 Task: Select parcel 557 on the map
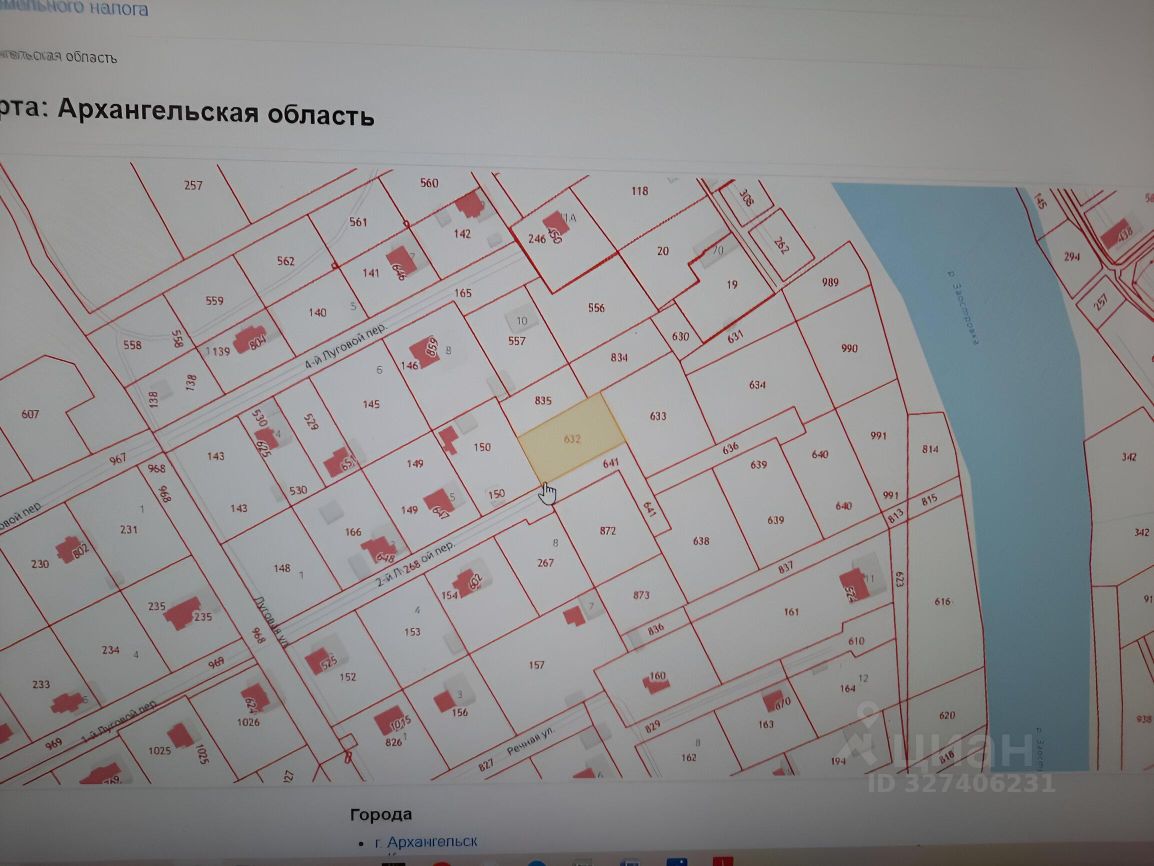click(517, 341)
